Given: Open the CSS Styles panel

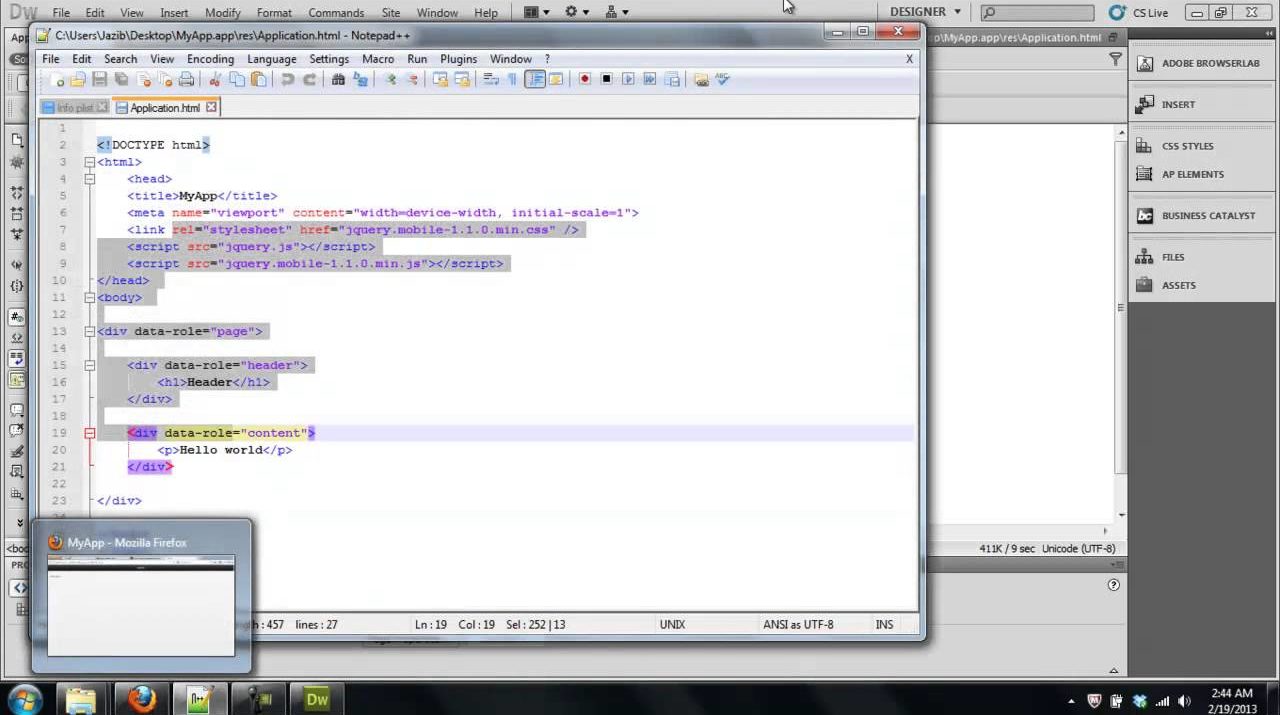Looking at the screenshot, I should [x=1187, y=146].
